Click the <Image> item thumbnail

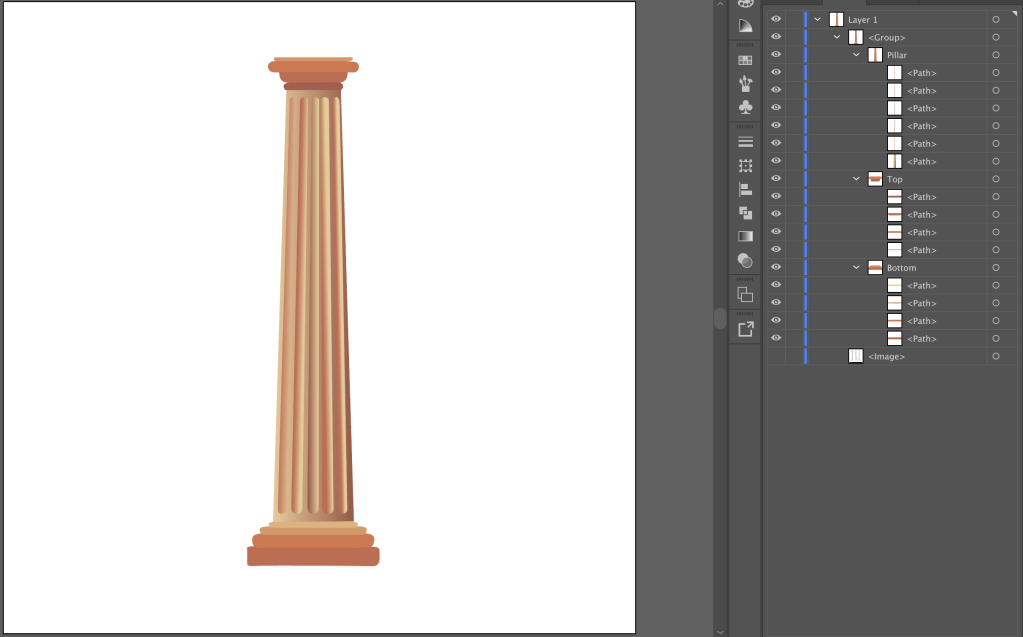856,356
